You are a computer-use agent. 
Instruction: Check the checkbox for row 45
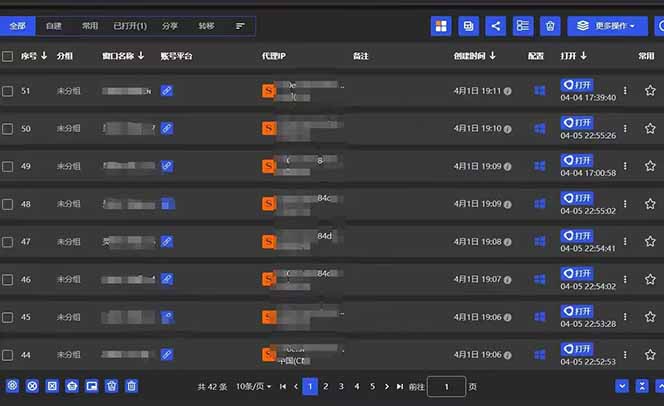[8, 317]
